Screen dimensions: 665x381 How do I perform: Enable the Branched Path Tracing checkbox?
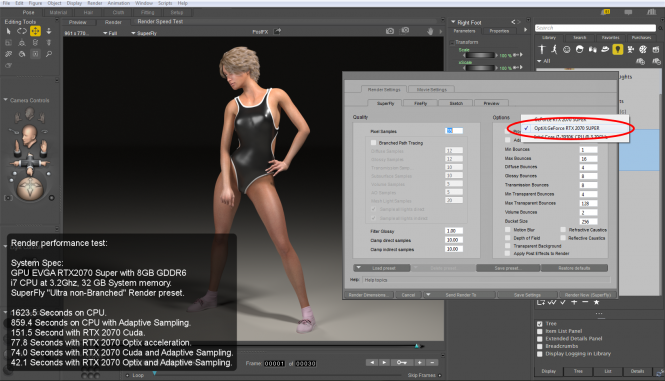pos(373,143)
